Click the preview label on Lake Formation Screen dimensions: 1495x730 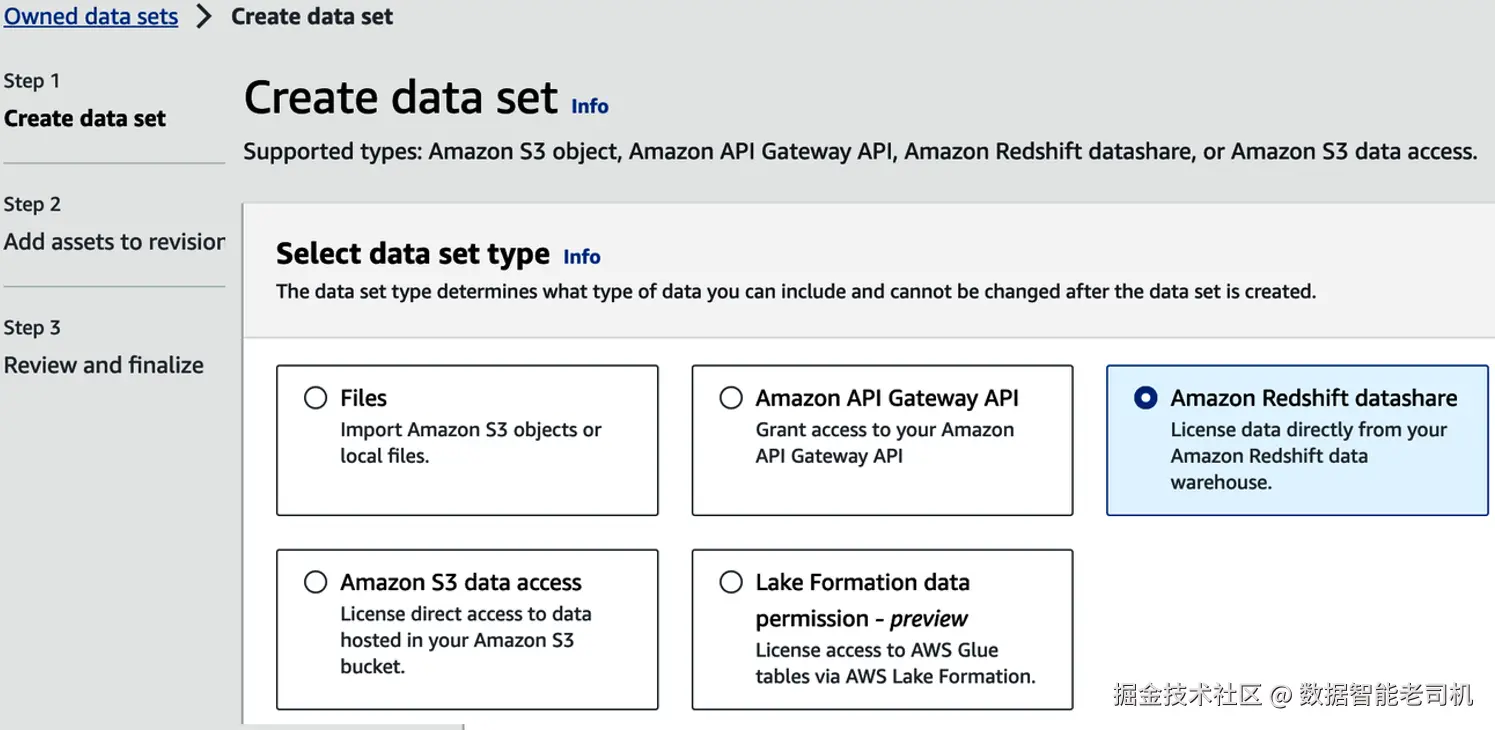pyautogui.click(x=929, y=619)
